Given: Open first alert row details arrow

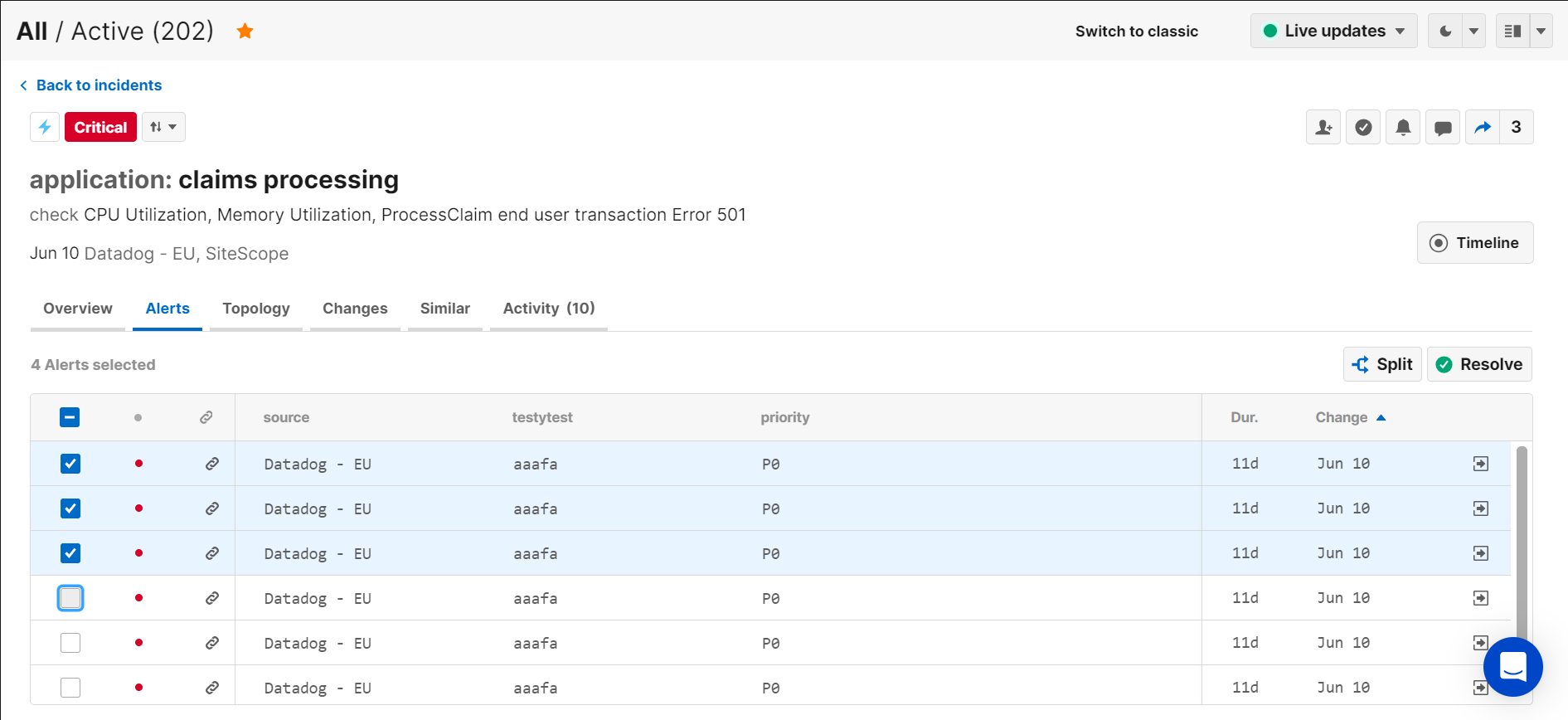Looking at the screenshot, I should tap(1480, 464).
